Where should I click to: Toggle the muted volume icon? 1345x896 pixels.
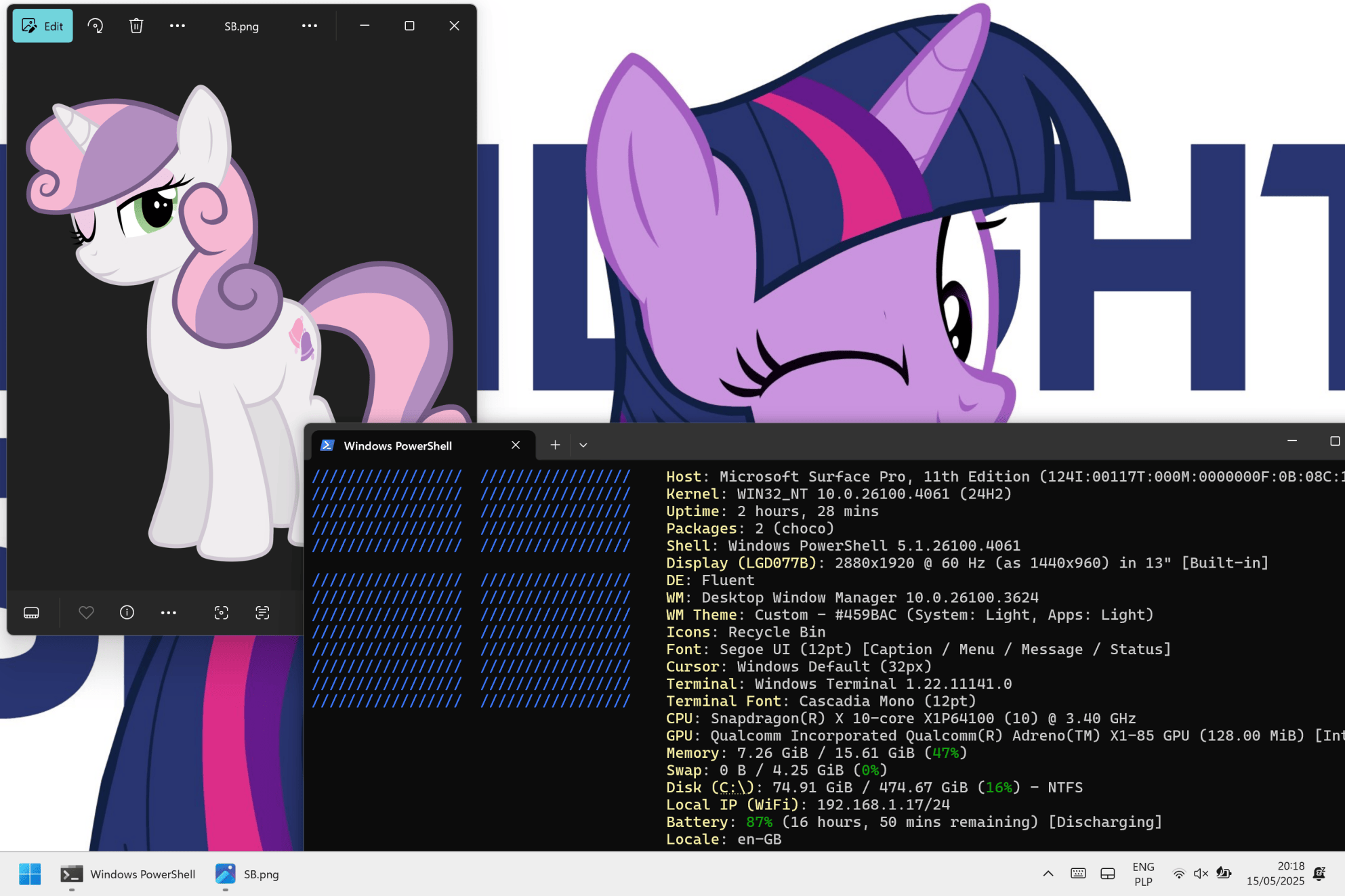pyautogui.click(x=1201, y=874)
